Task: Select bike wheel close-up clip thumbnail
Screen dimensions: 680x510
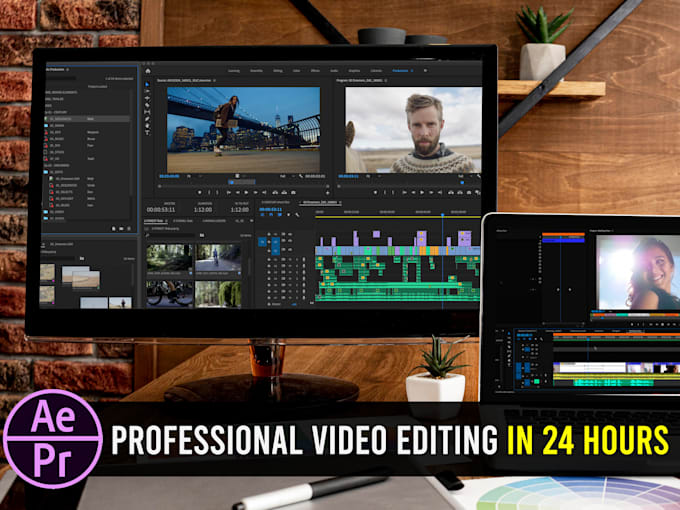Action: pyautogui.click(x=170, y=294)
